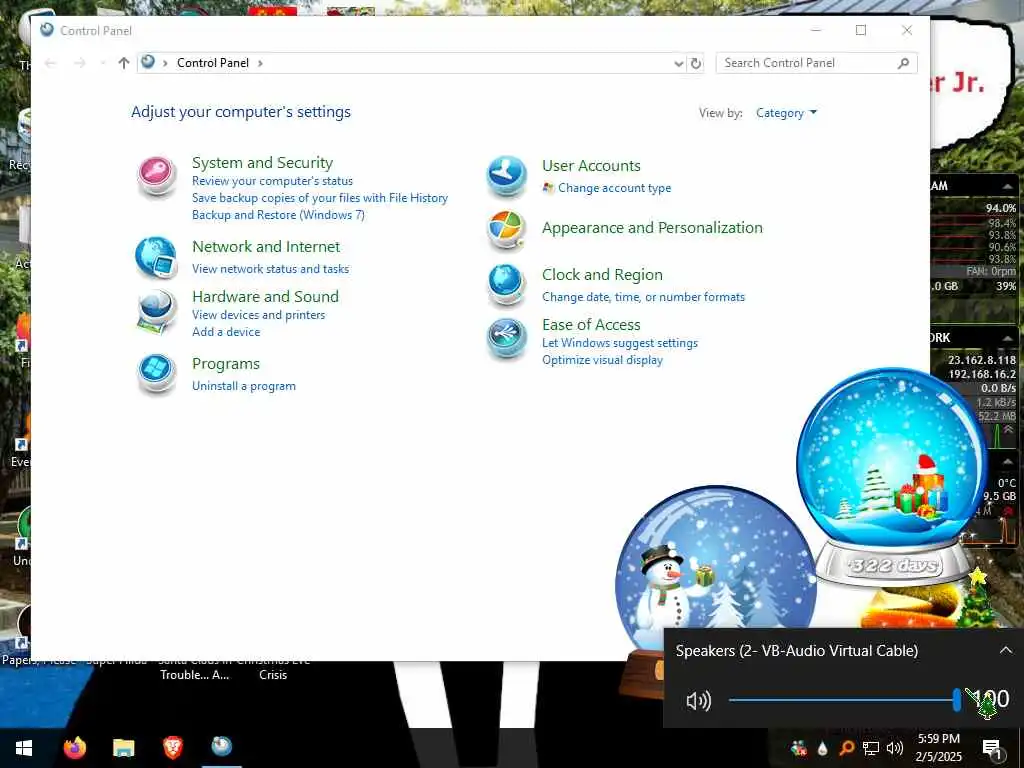The height and width of the screenshot is (768, 1024).
Task: Click the Control Panel breadcrumb in the address bar
Action: click(213, 63)
